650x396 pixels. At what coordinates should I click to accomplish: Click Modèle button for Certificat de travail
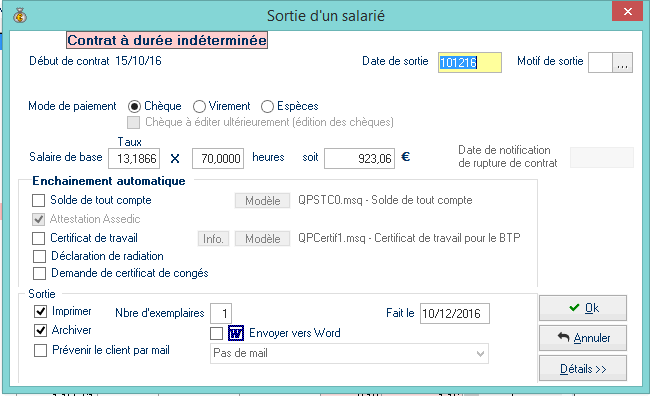tap(262, 239)
